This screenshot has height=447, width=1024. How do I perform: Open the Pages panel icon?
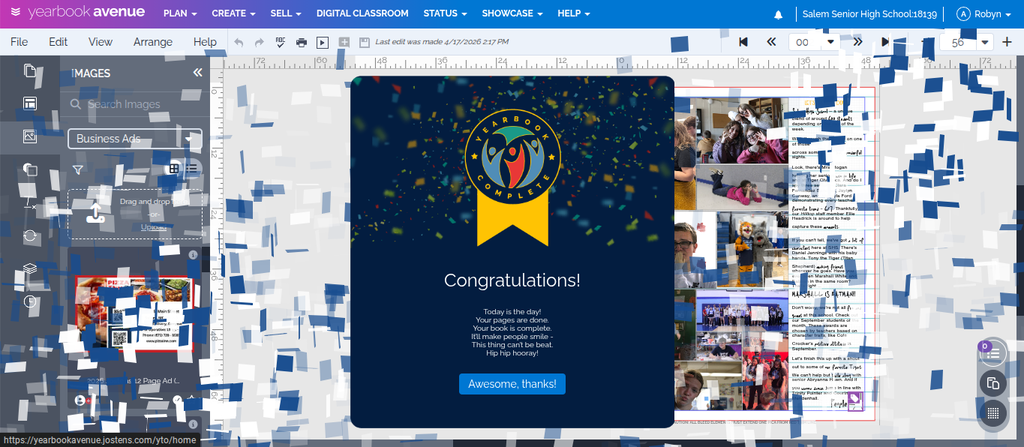(x=29, y=71)
